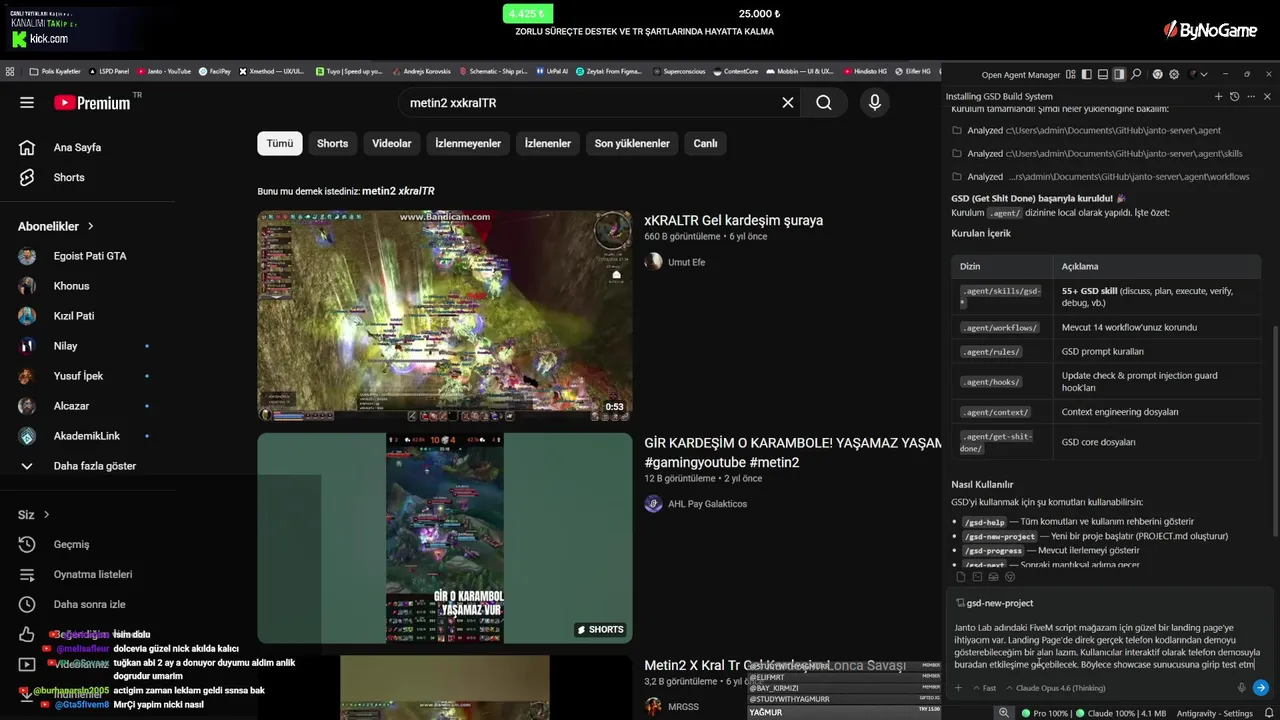1280x720 pixels.
Task: Open video xKRALTR Gel kardeşim şuraya
Action: [733, 220]
